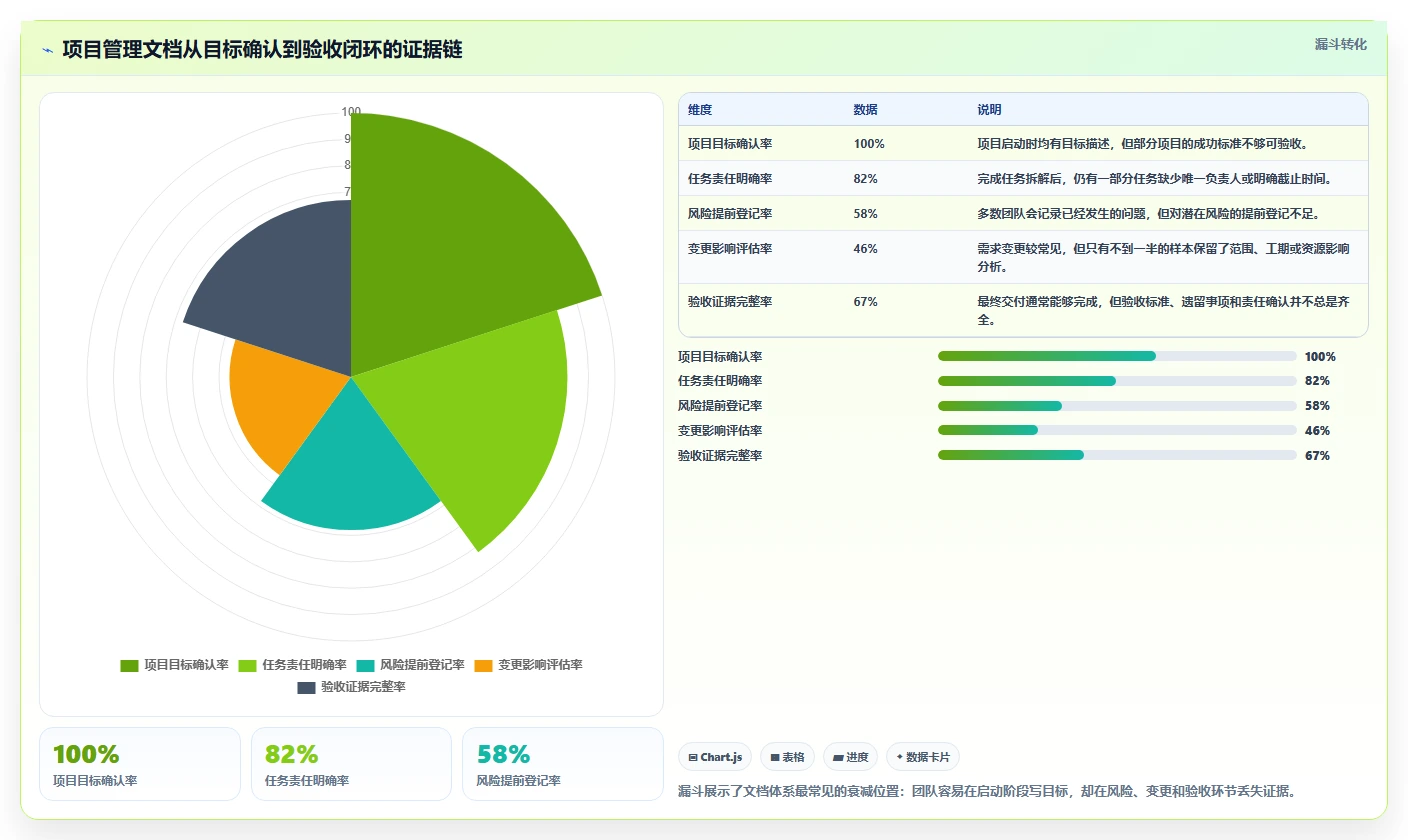This screenshot has height=840, width=1408.
Task: Click the slate 验收证据完整率 chart segment
Action: (x=285, y=285)
